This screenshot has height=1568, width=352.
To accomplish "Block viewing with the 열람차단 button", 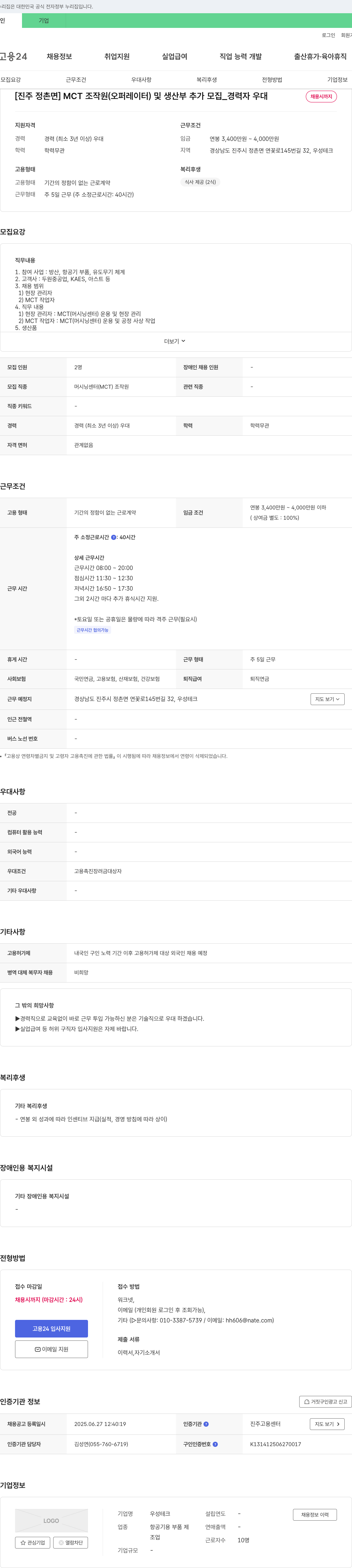I will pyautogui.click(x=70, y=1542).
